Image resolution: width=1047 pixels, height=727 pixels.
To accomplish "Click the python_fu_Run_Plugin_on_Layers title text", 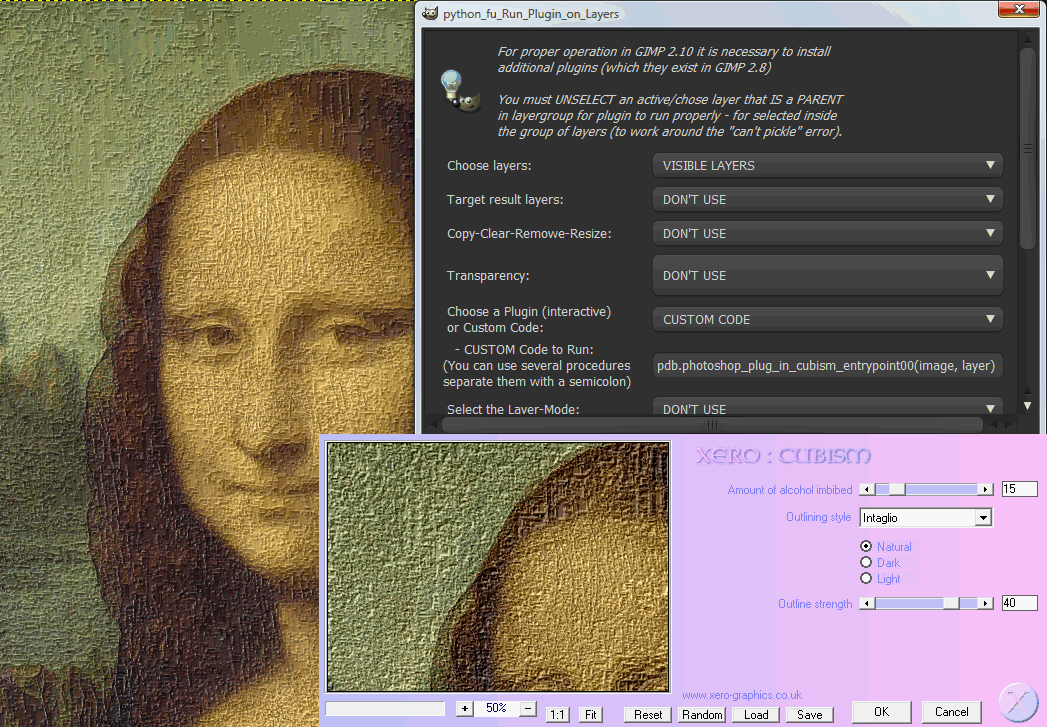I will click(531, 14).
